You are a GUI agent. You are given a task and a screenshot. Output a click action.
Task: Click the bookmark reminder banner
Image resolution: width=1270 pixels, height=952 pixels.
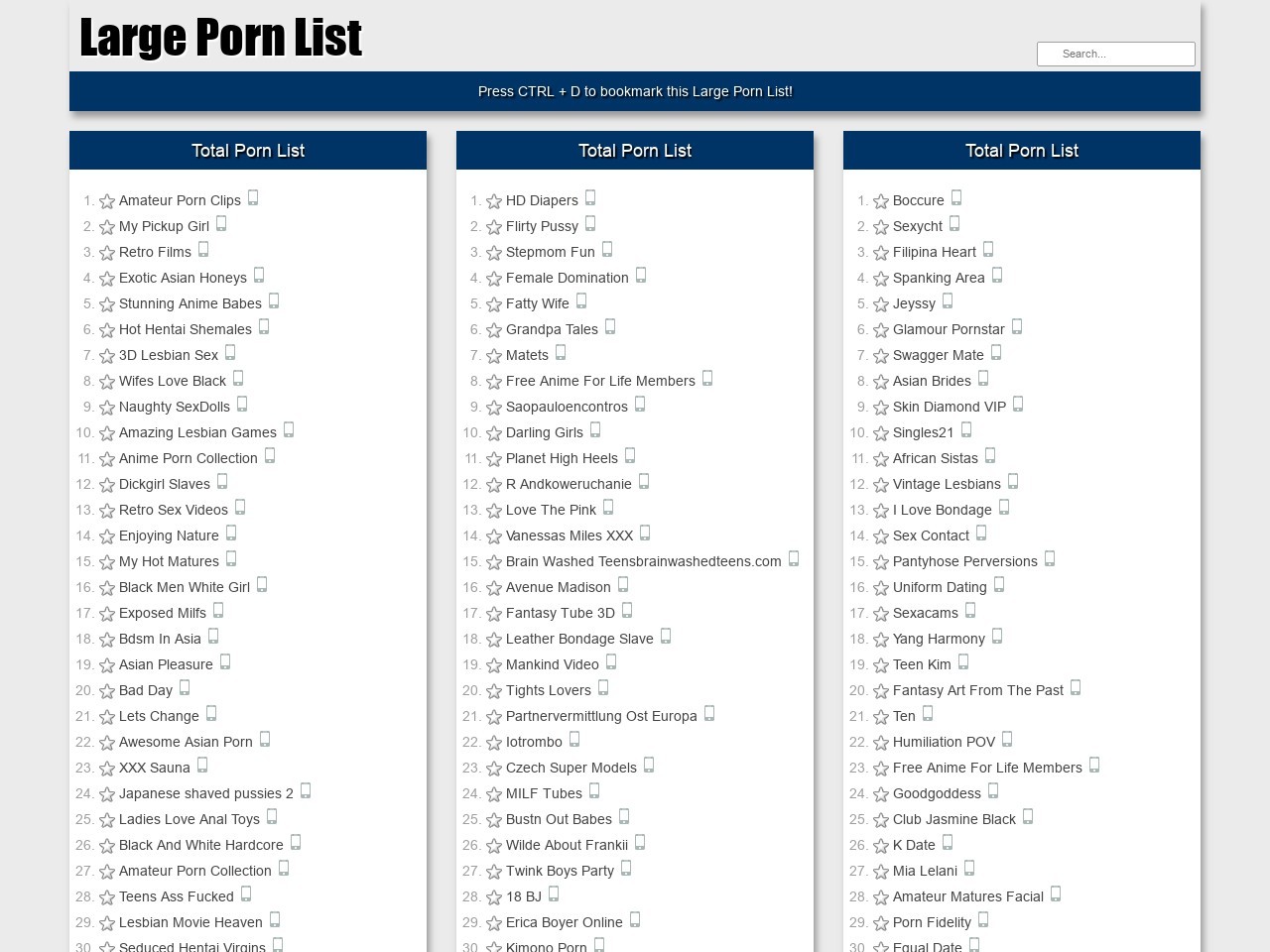click(x=635, y=91)
